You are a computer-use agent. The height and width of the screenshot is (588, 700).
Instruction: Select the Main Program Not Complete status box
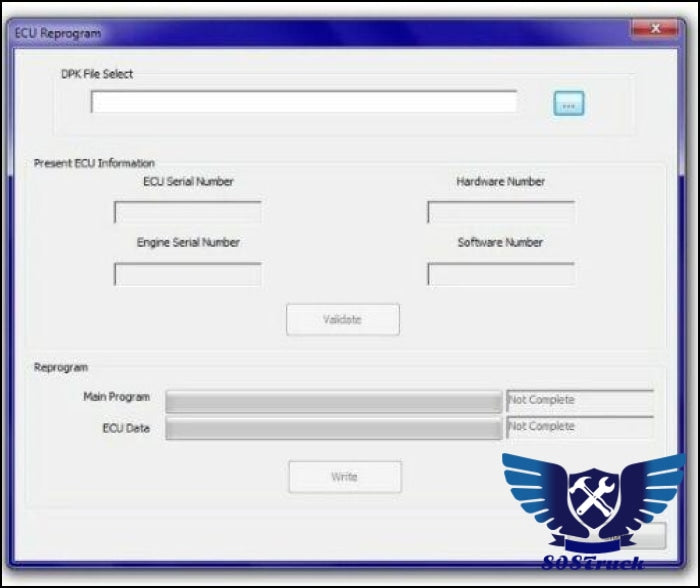tap(580, 400)
